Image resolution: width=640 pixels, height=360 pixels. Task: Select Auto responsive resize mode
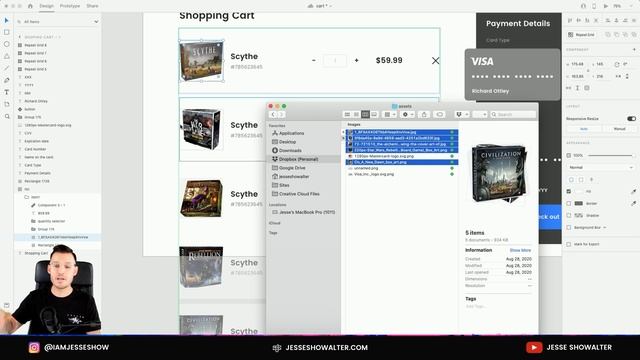click(584, 129)
